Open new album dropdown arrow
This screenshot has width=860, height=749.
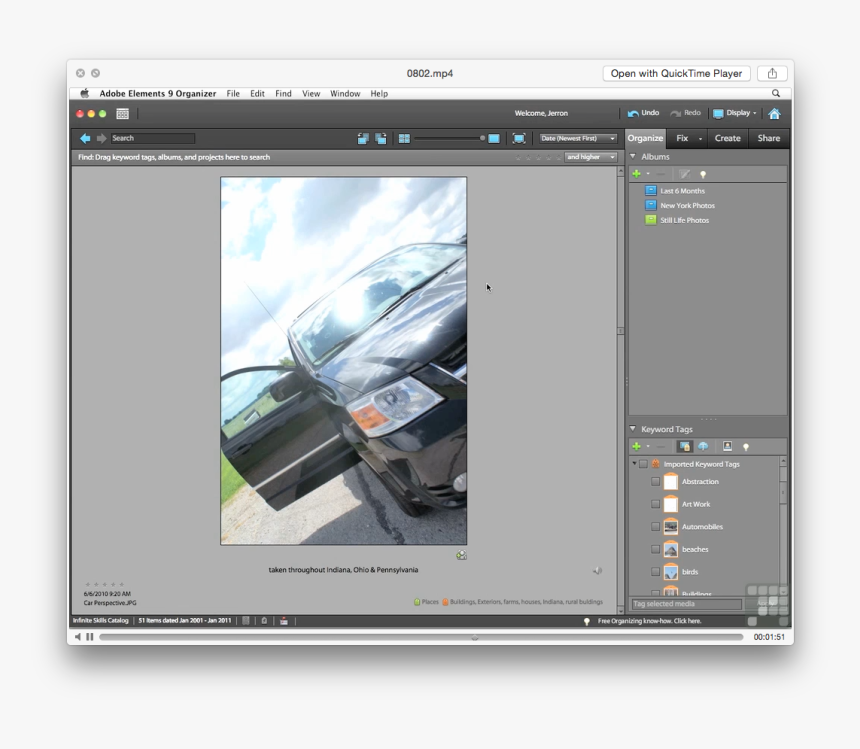coord(648,174)
